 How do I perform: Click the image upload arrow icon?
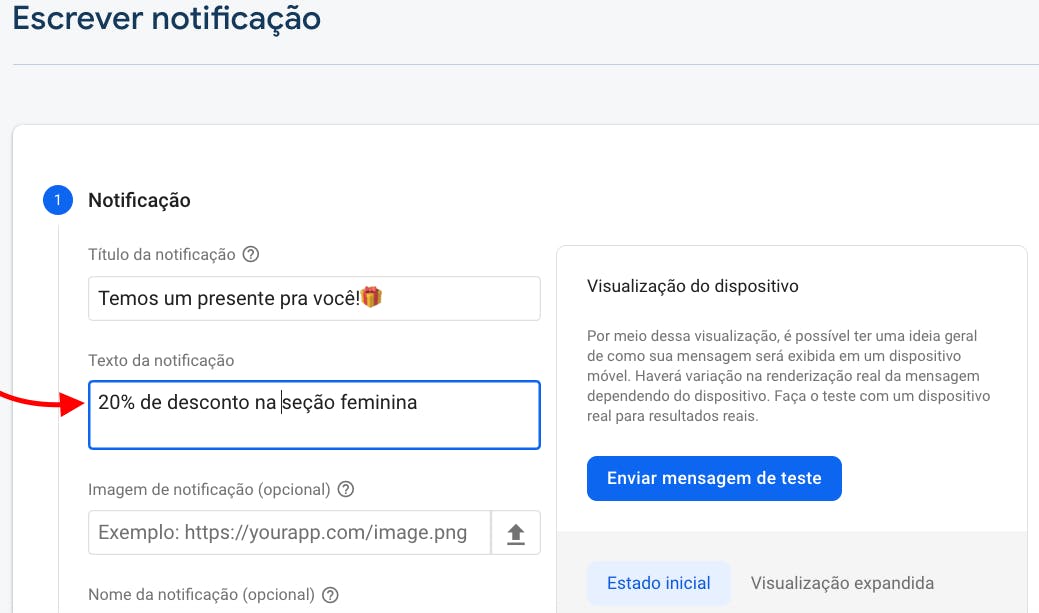tap(515, 532)
